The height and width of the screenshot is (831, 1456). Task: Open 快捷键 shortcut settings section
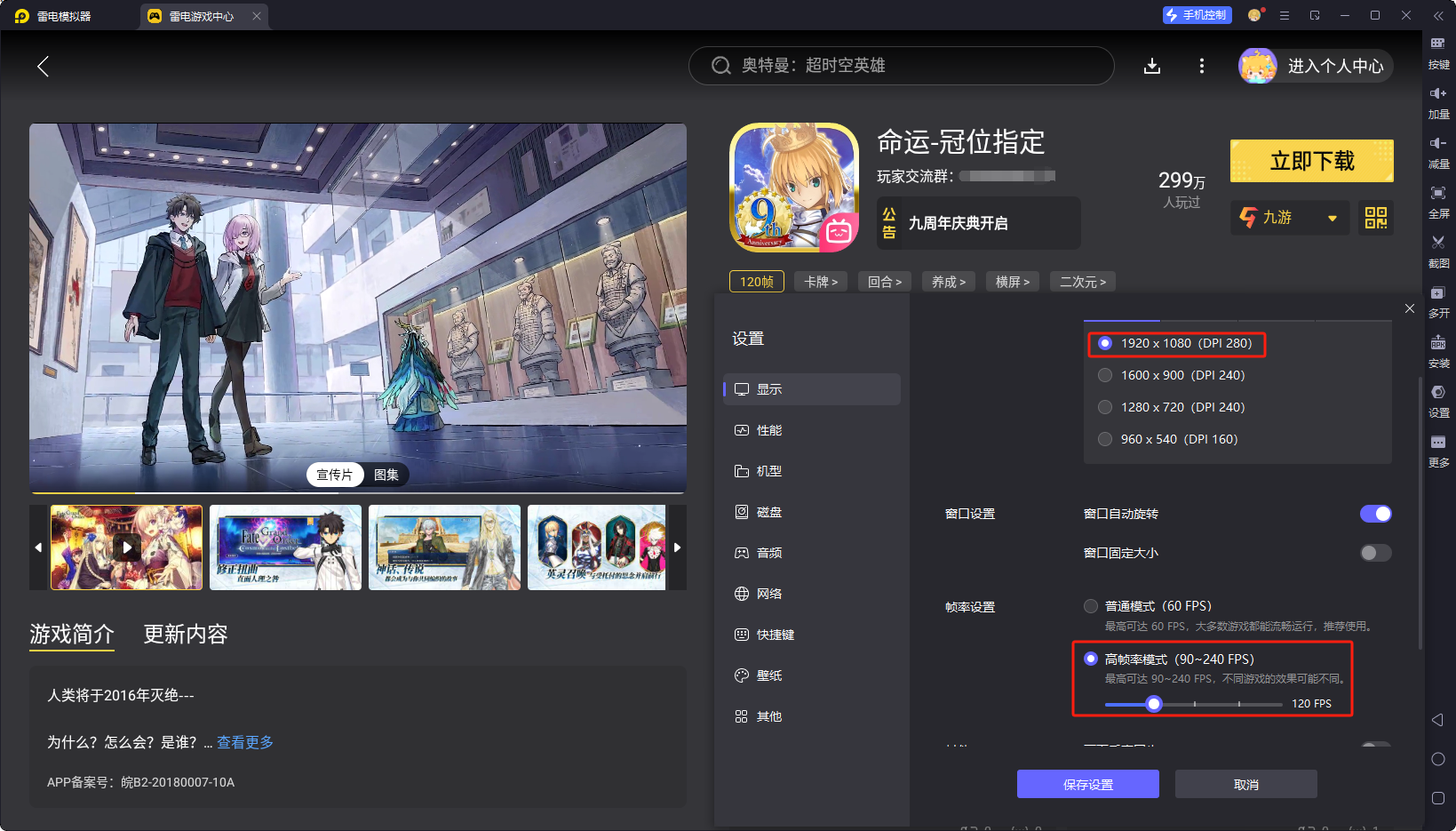(812, 635)
